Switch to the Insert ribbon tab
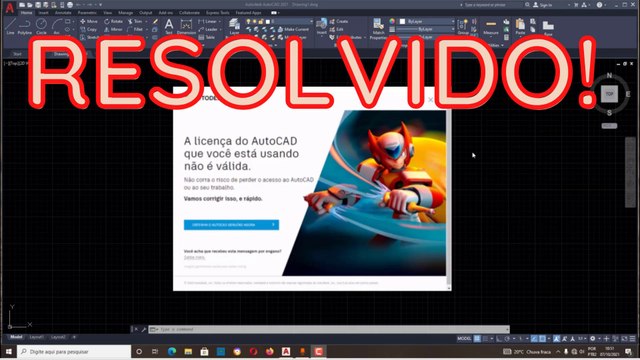The height and width of the screenshot is (360, 640). [x=43, y=13]
